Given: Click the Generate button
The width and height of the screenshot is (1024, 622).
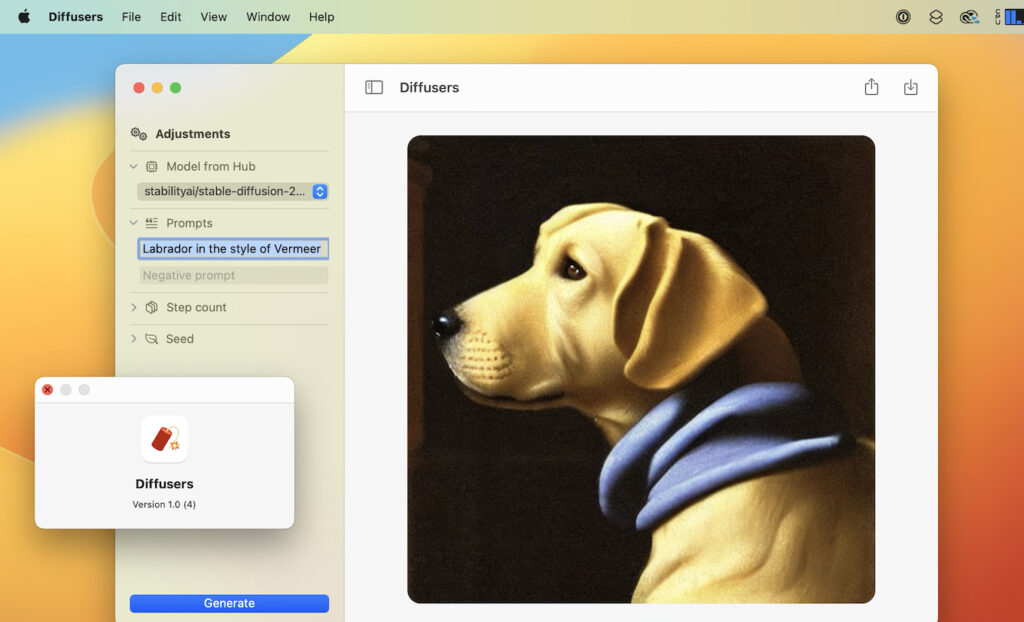Looking at the screenshot, I should tap(229, 603).
